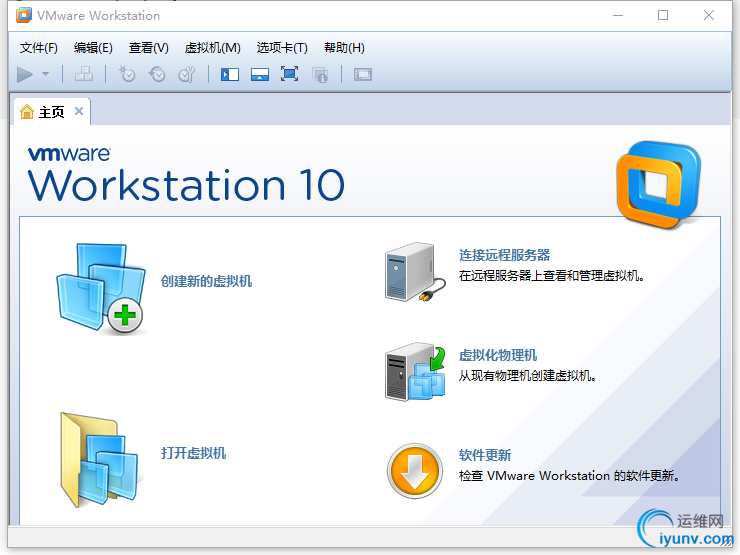Click the orange software update download icon
740x555 pixels.
[415, 471]
